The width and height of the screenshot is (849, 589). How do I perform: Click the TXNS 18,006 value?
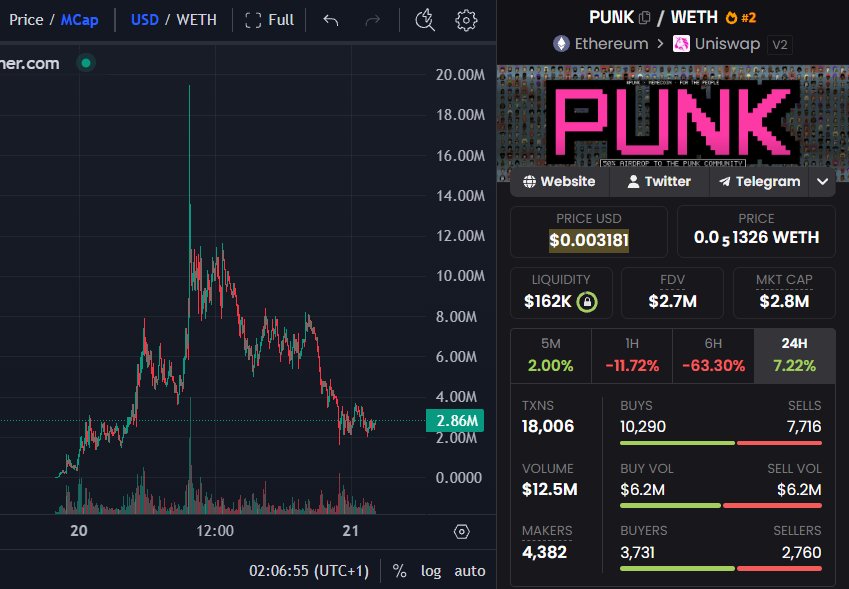(547, 426)
